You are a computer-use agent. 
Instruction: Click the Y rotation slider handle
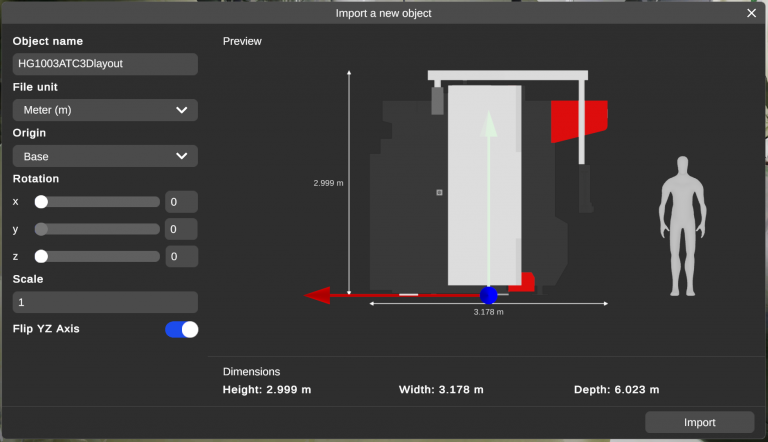pyautogui.click(x=41, y=229)
